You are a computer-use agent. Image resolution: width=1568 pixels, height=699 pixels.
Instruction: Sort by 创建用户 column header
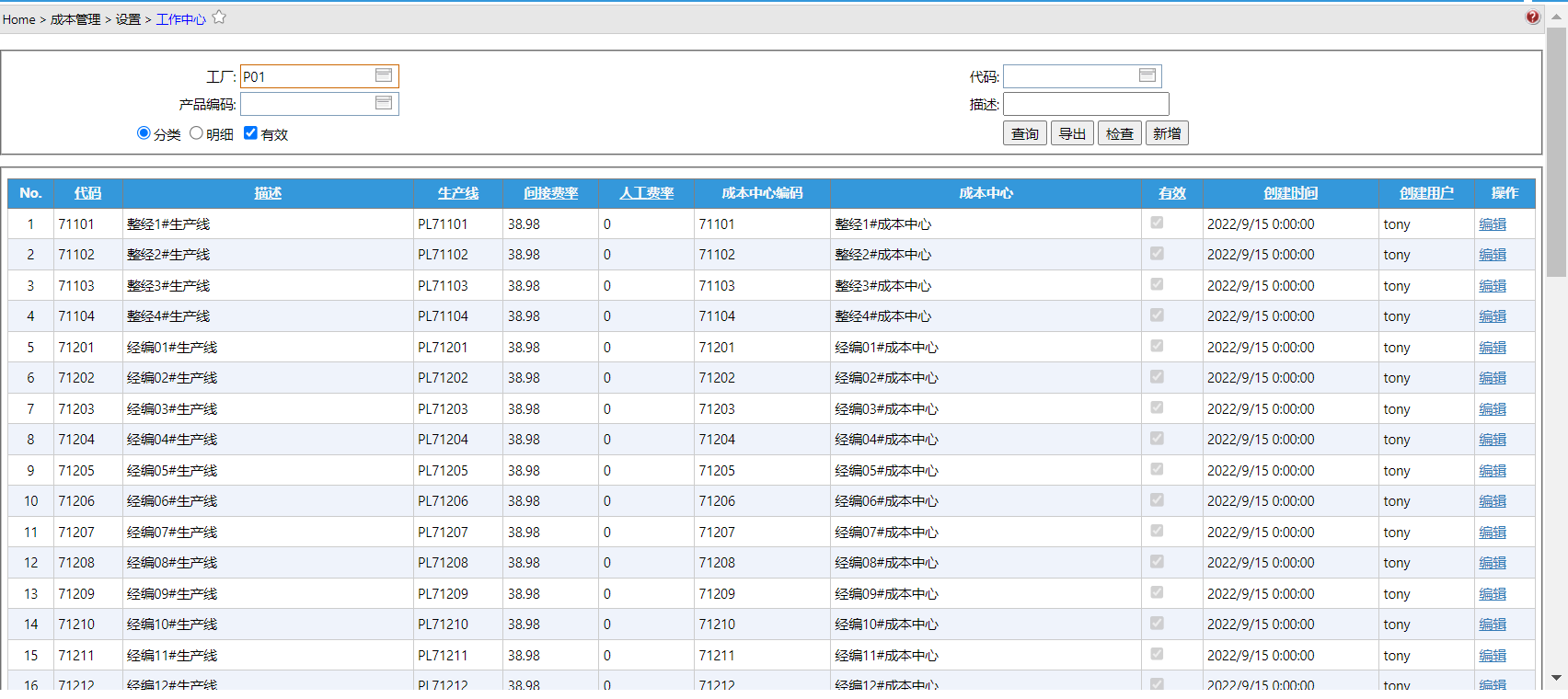(1426, 193)
